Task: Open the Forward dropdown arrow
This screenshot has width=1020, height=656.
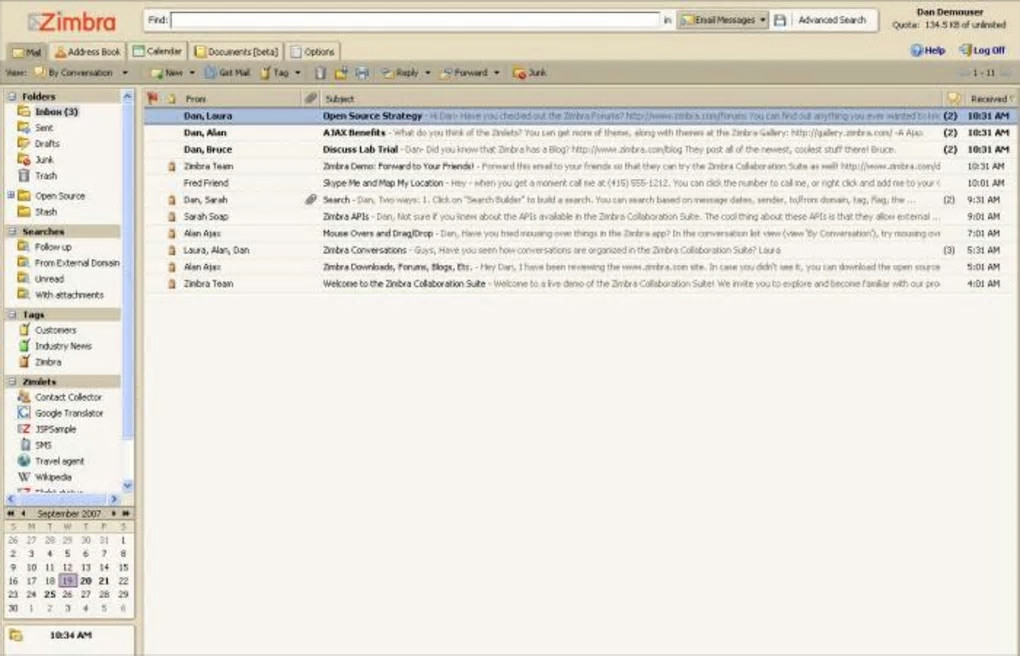Action: coord(496,73)
